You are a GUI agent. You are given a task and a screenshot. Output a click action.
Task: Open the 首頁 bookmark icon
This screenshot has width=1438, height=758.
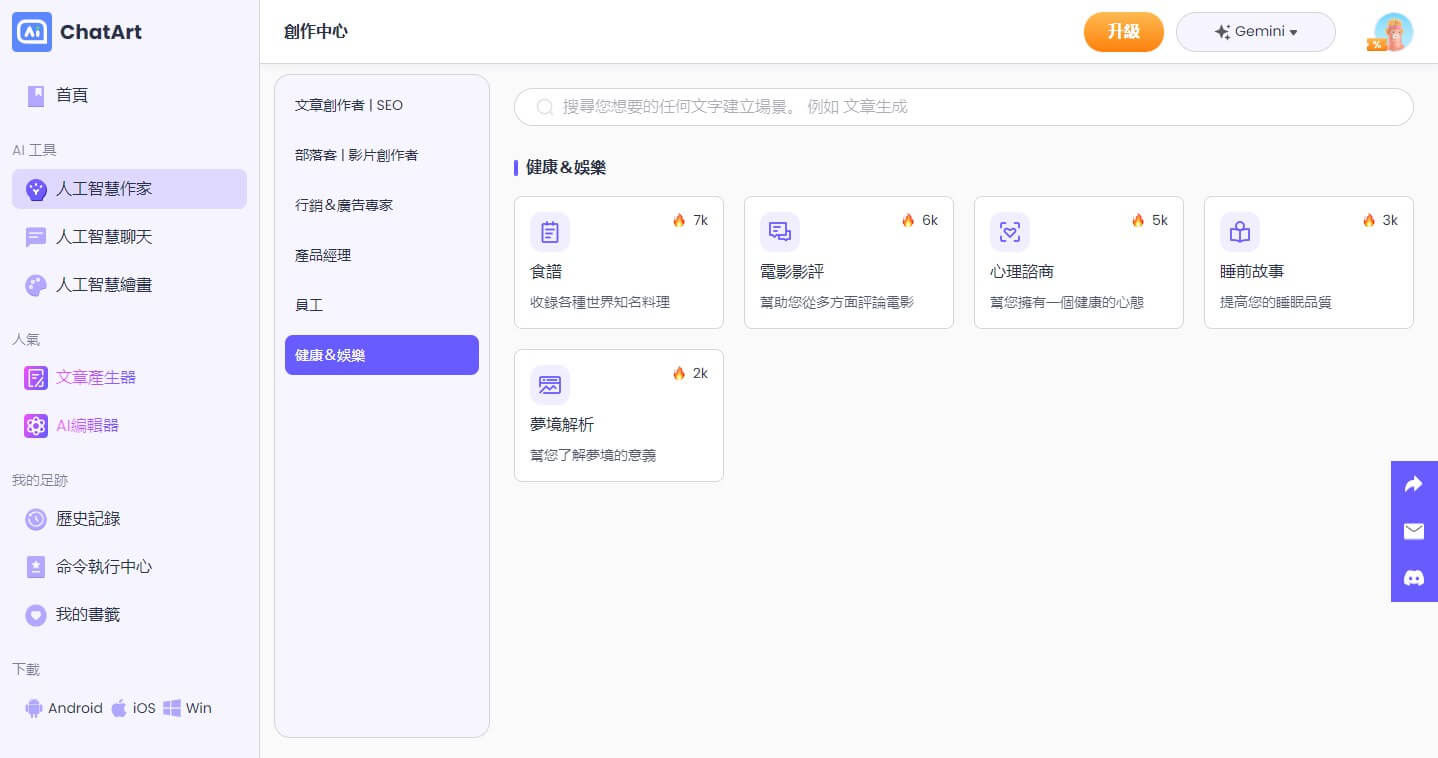(x=36, y=96)
